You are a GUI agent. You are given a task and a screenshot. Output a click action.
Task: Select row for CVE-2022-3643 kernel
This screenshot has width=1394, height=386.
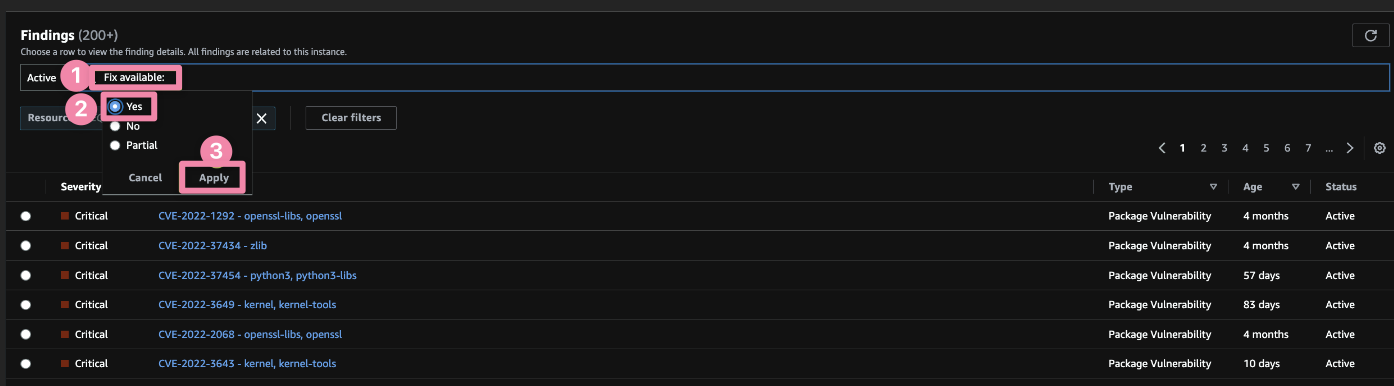[x=25, y=363]
